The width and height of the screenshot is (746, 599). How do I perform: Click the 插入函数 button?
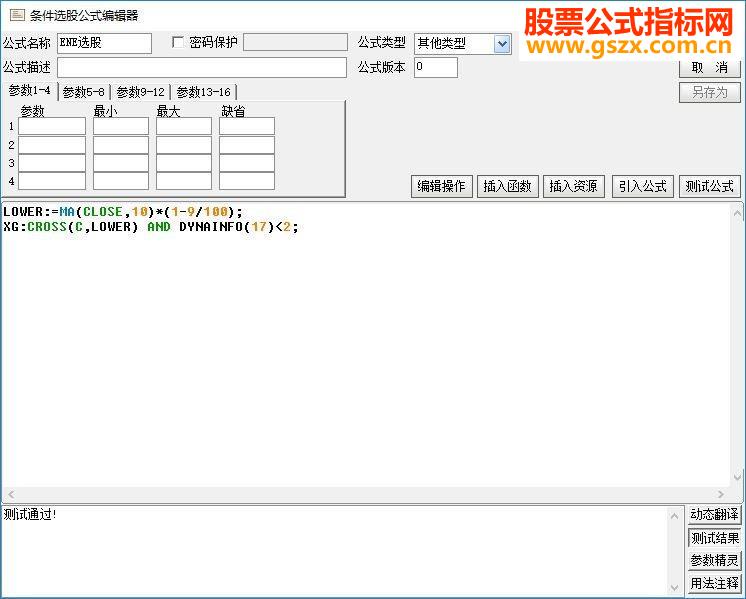pyautogui.click(x=507, y=186)
